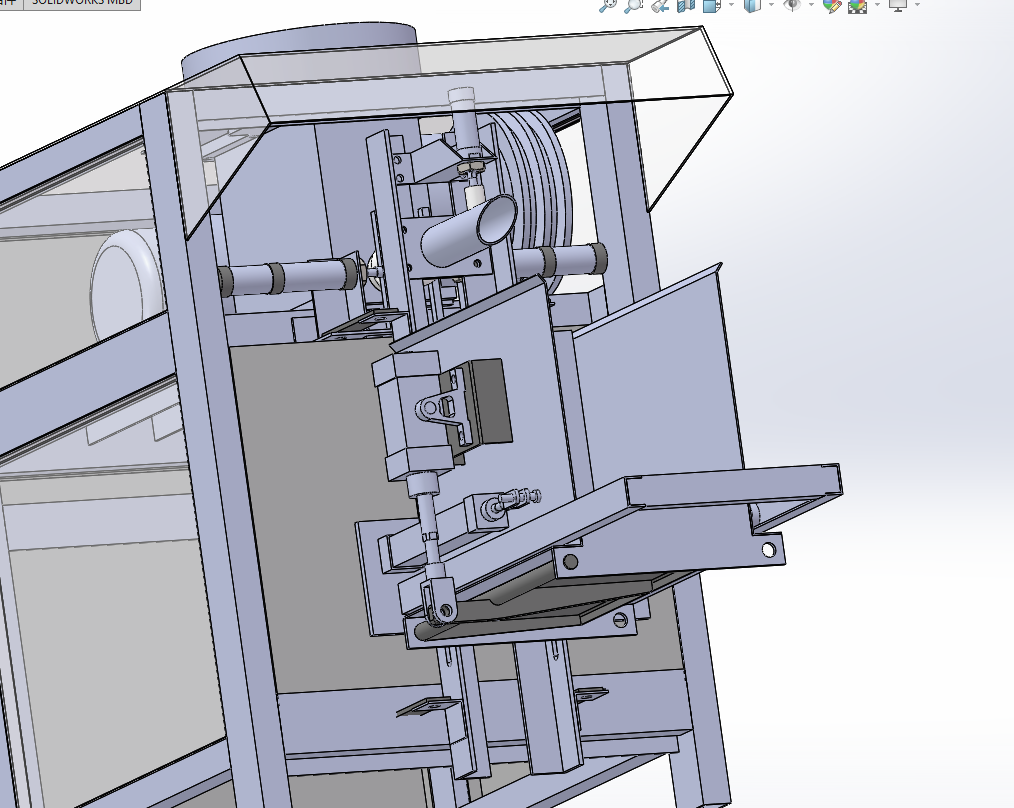Expand the Hide/Show Items dropdown arrow
Image resolution: width=1014 pixels, height=808 pixels.
point(812,5)
